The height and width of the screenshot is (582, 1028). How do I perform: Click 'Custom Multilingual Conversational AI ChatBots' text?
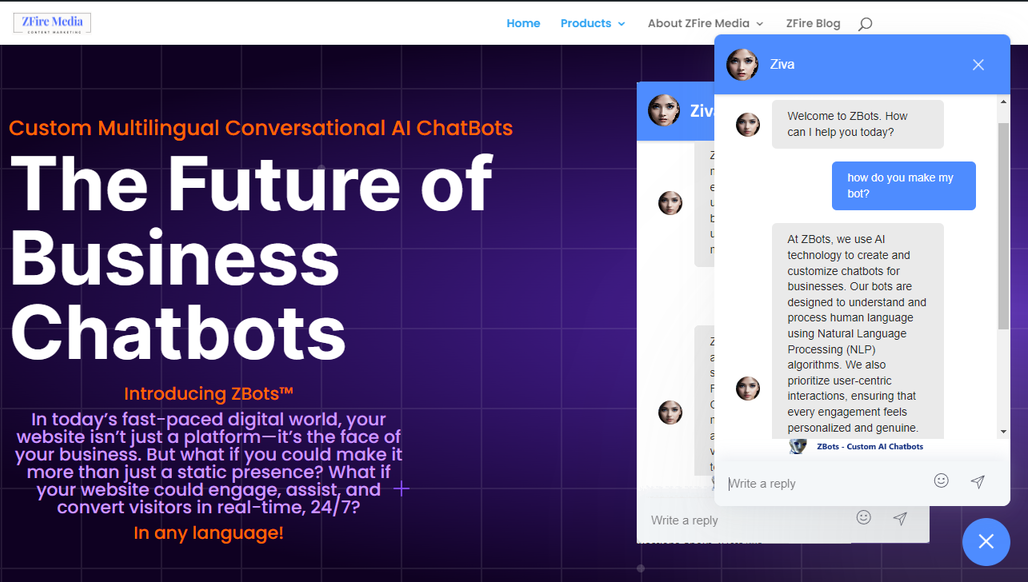click(261, 128)
